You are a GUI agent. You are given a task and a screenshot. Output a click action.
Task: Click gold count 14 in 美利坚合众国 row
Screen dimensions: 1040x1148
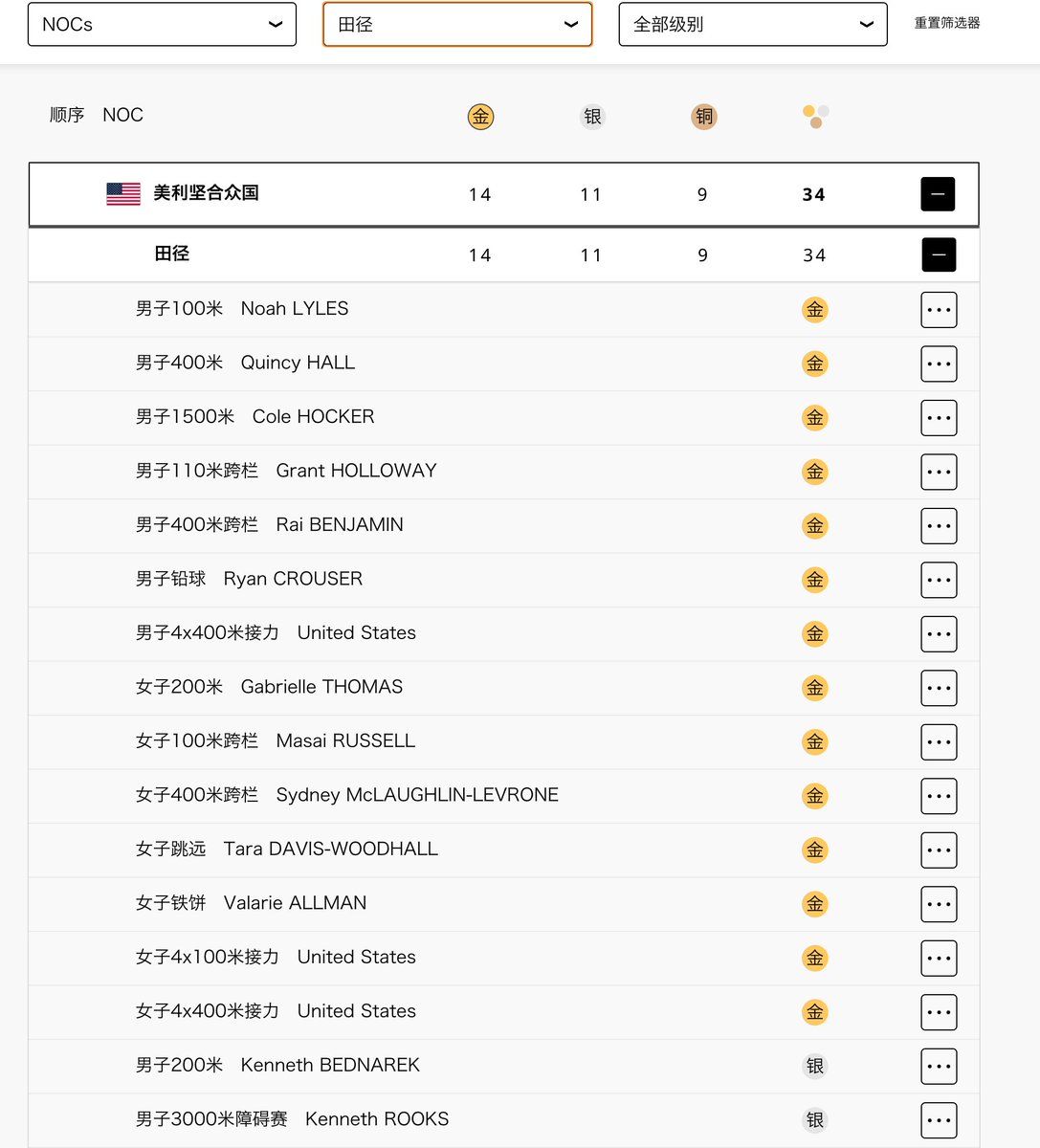click(479, 194)
